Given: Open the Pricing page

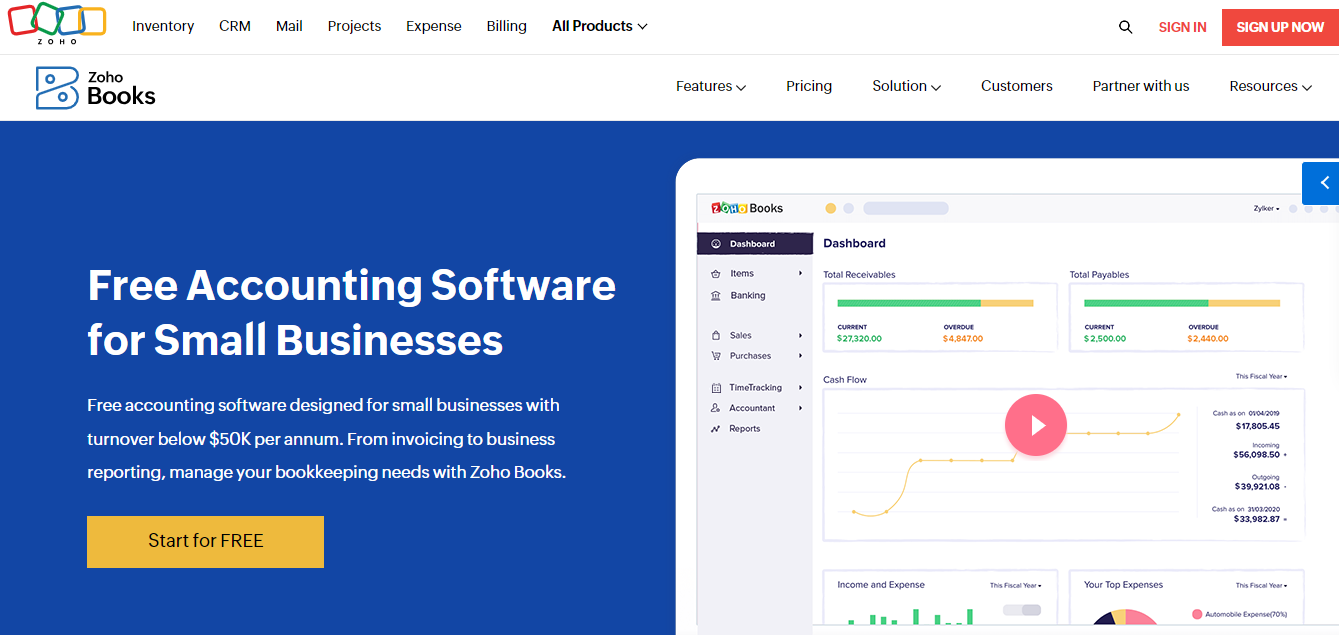Looking at the screenshot, I should [808, 86].
